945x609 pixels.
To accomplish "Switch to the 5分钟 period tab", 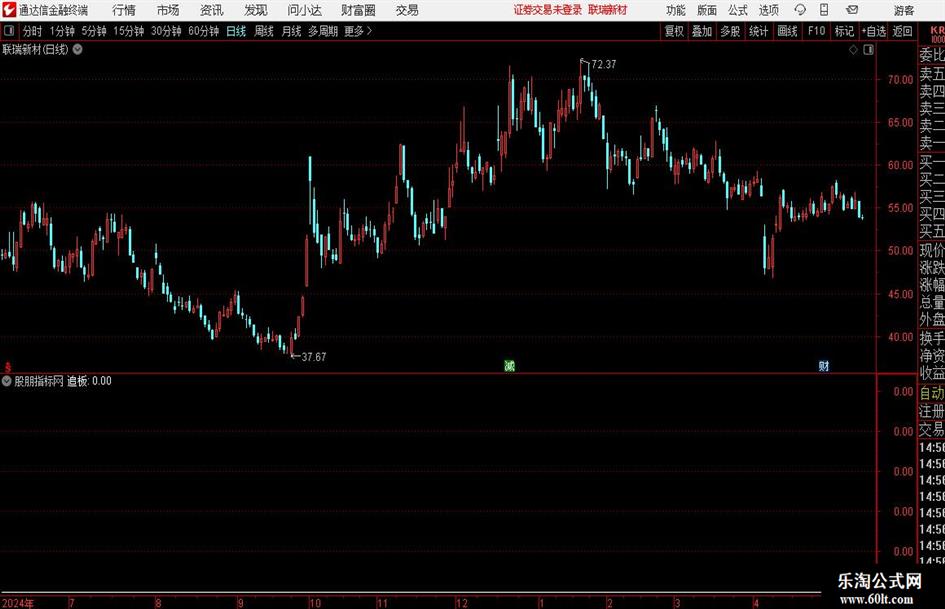I will (x=94, y=31).
